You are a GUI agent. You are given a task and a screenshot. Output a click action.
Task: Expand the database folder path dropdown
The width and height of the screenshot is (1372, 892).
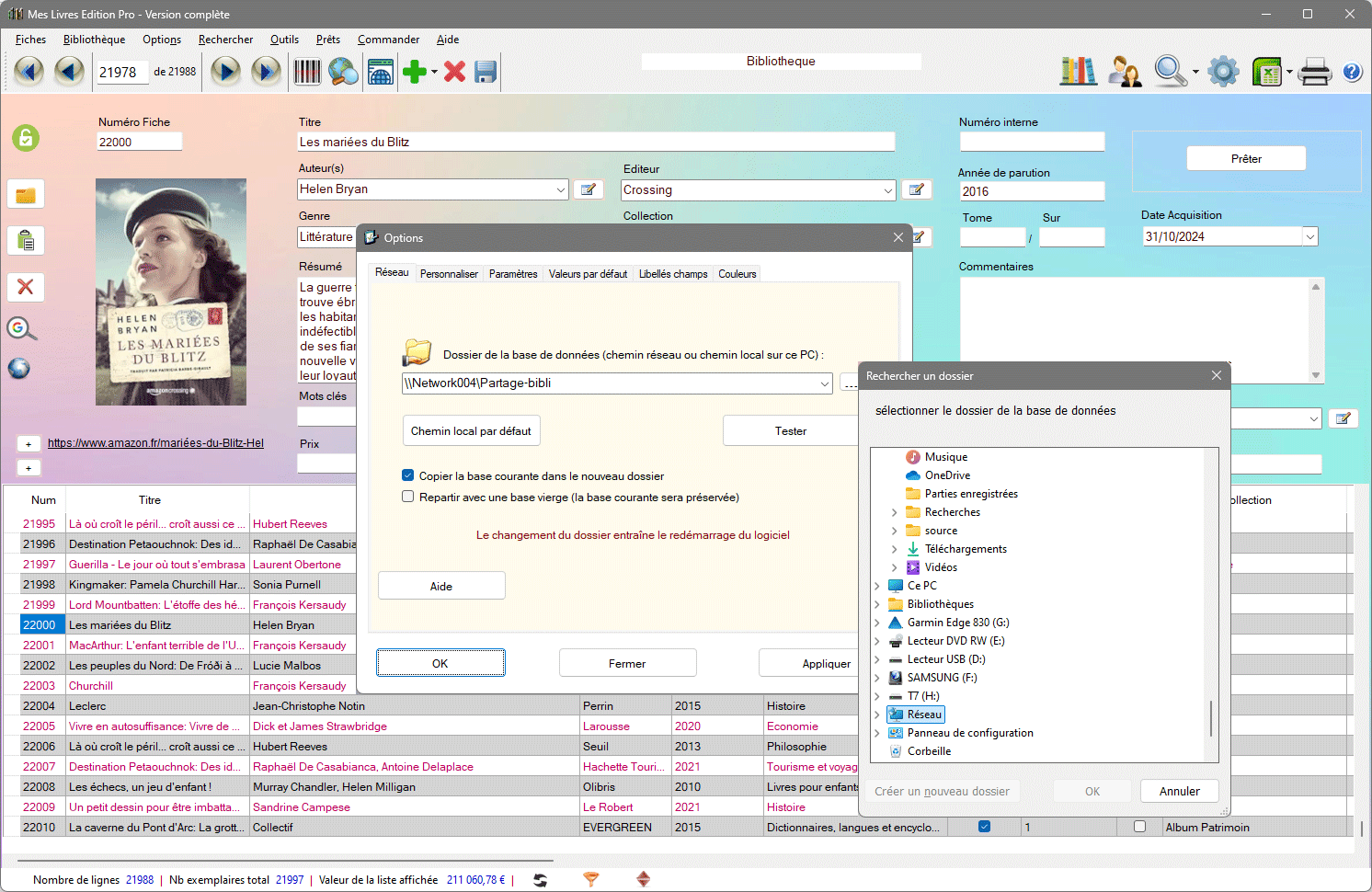(x=825, y=383)
